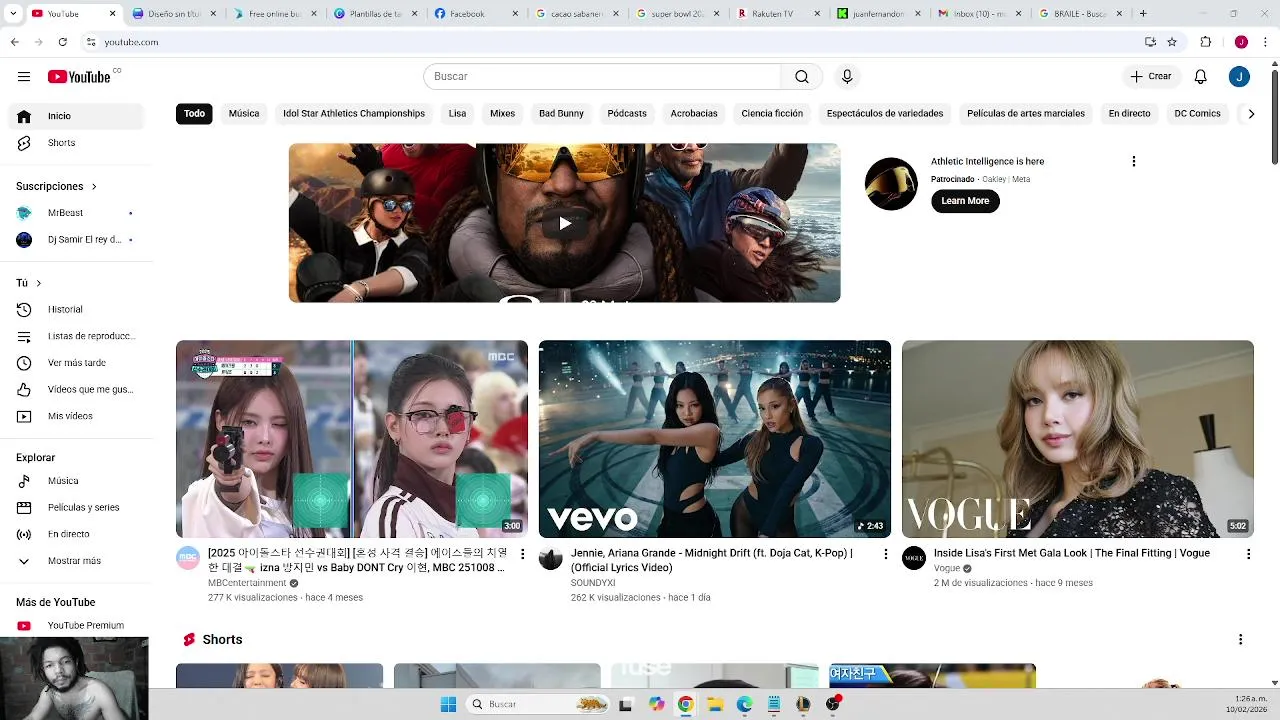Expand the Tú section
Viewport: 1280px width, 720px height.
29,283
